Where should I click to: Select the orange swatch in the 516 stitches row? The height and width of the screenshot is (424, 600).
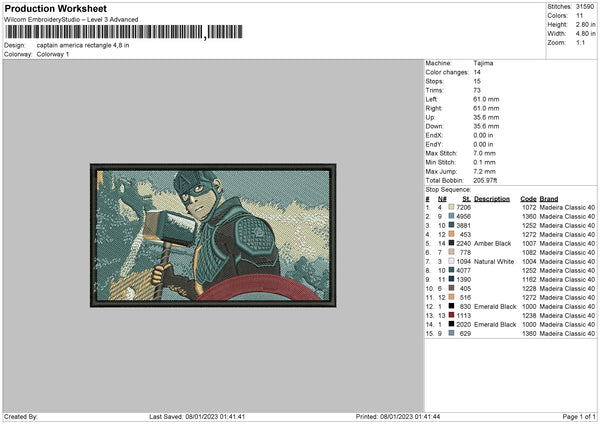pyautogui.click(x=451, y=297)
